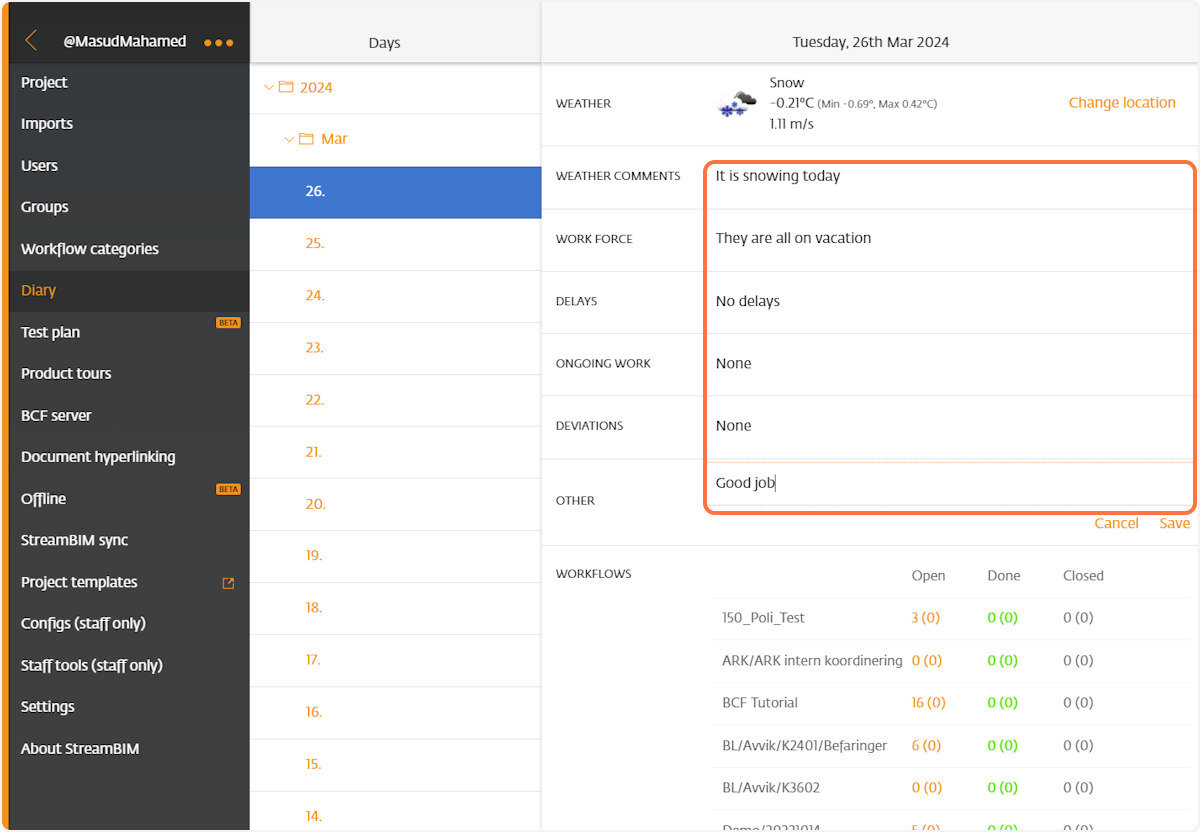This screenshot has width=1200, height=832.
Task: Open Staff tools (staff only)
Action: [x=129, y=665]
